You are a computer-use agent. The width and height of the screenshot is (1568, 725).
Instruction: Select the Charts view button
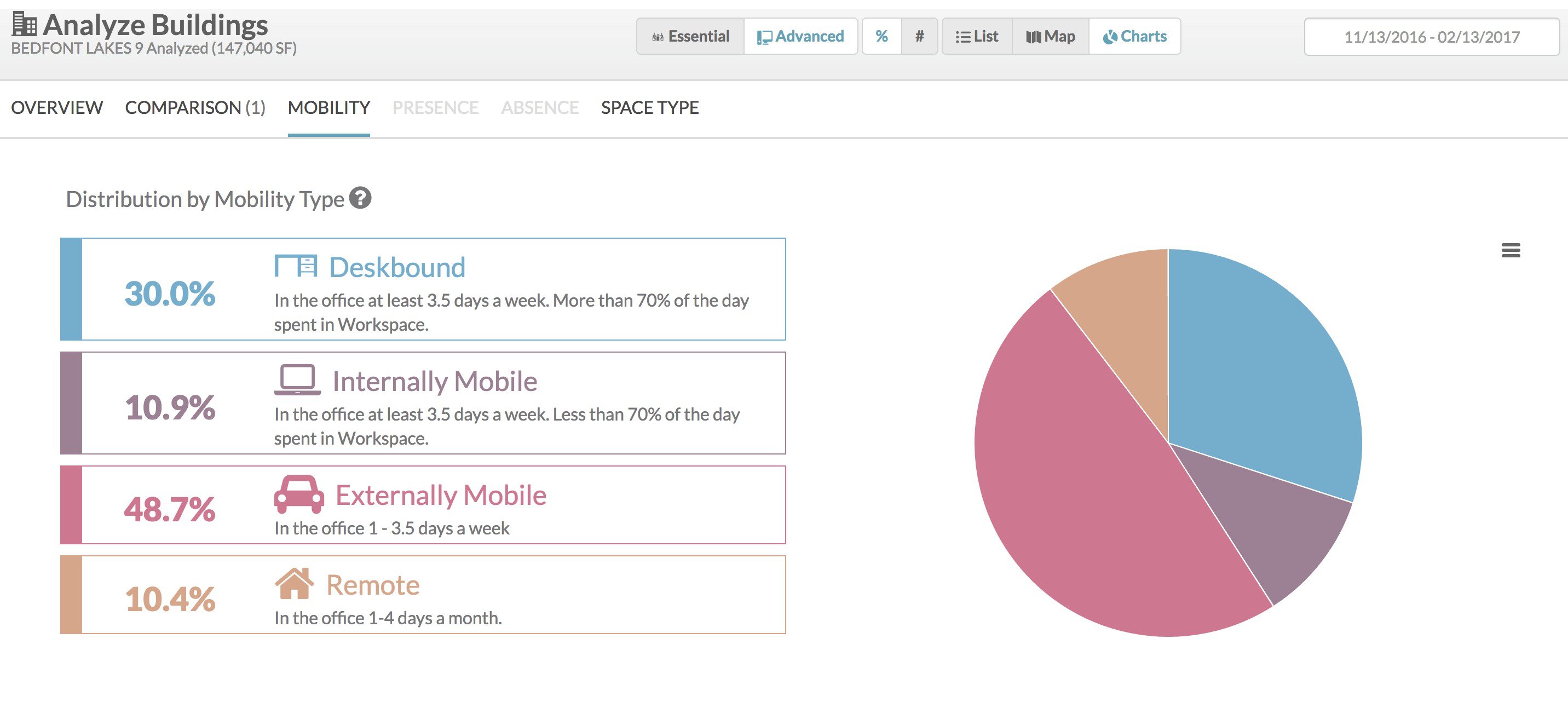point(1134,37)
